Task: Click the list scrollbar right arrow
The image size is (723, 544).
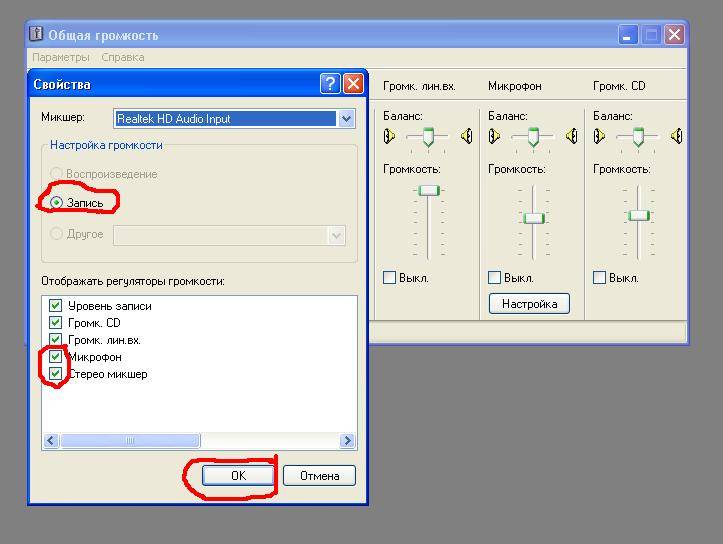Action: pyautogui.click(x=348, y=441)
